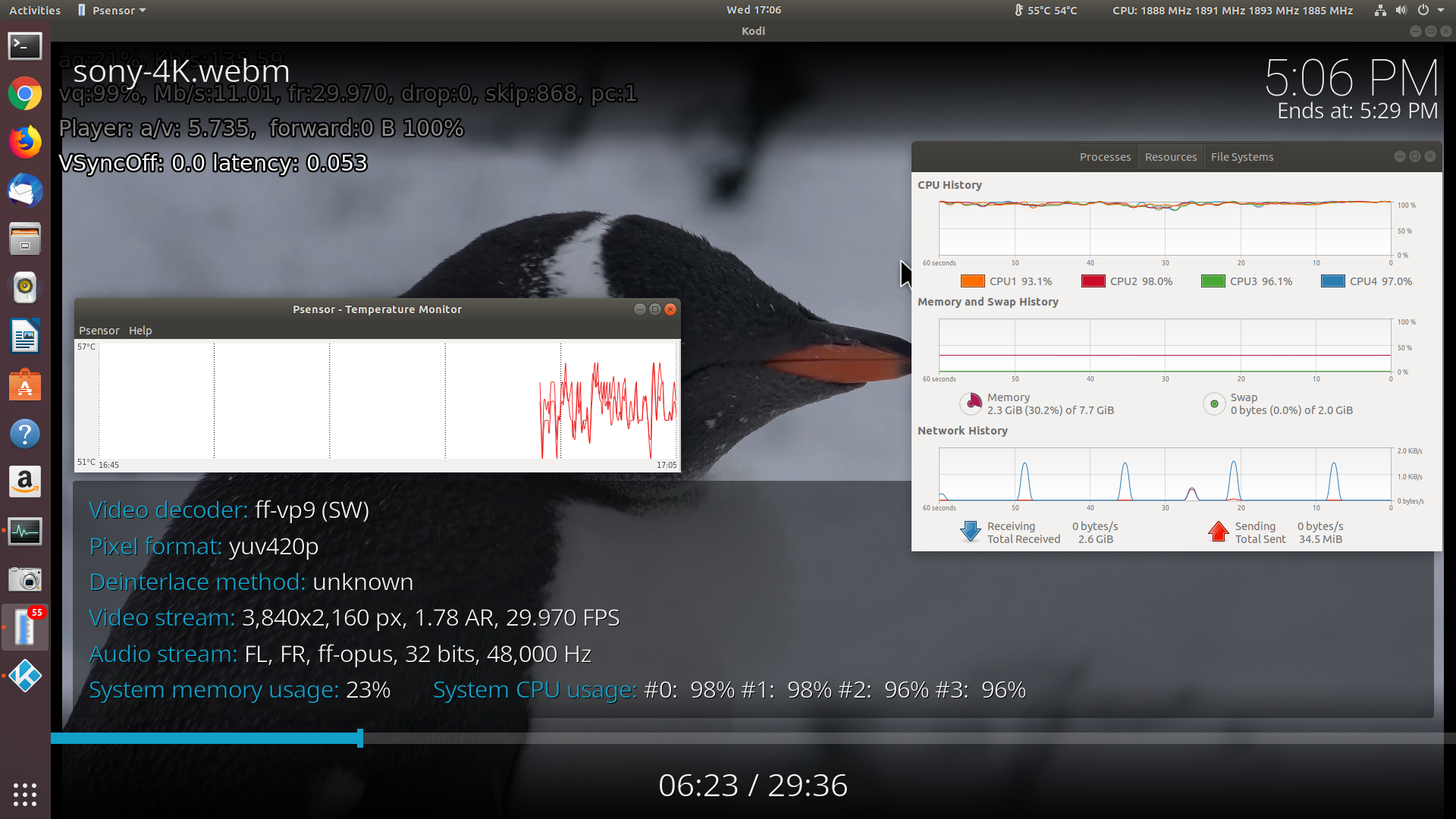Screen dimensions: 1456x819
Task: Click the Memory pie chart icon
Action: click(x=971, y=404)
